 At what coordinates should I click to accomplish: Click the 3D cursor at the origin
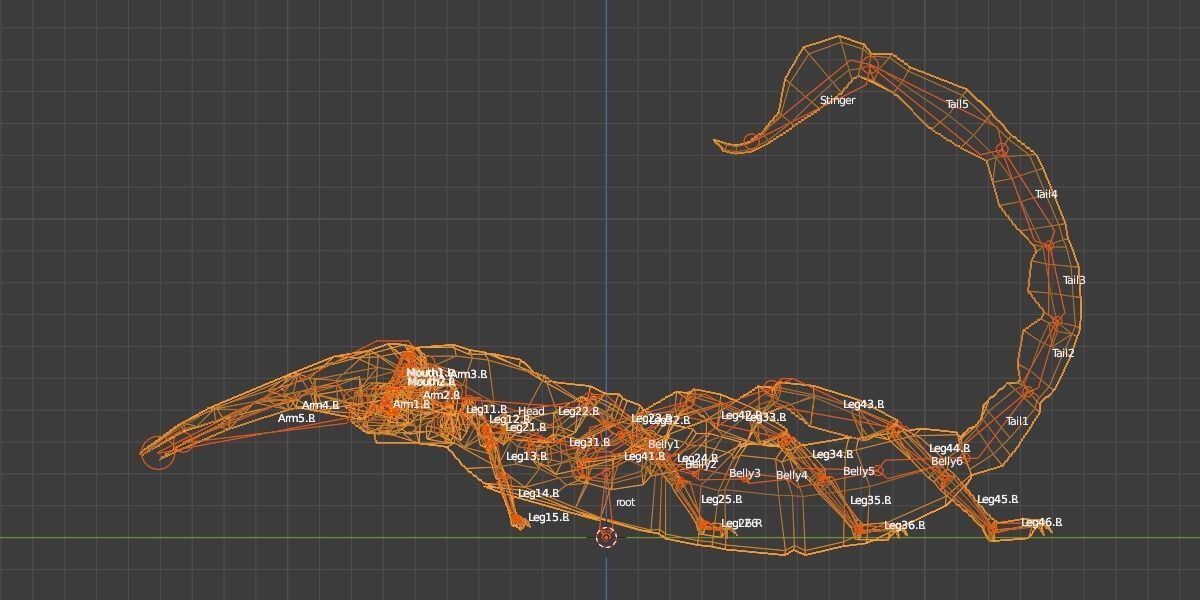point(606,538)
